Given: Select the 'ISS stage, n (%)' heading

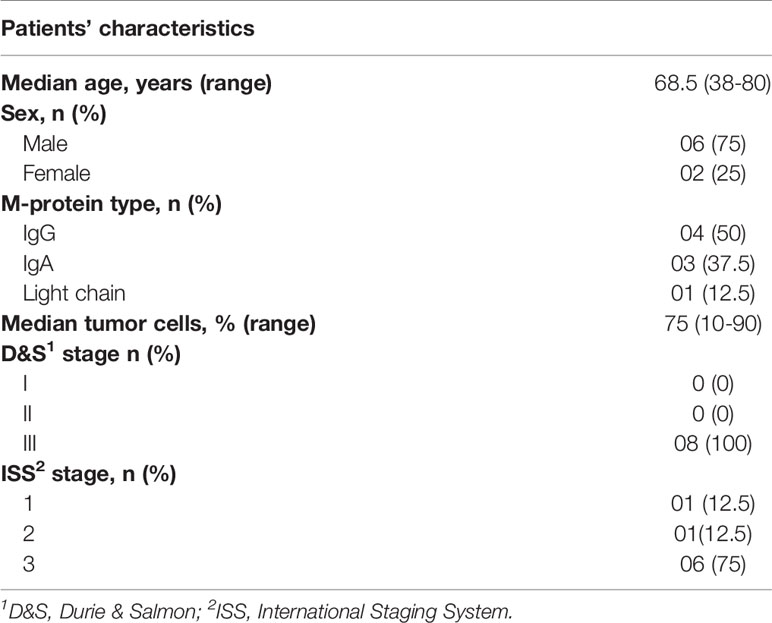Looking at the screenshot, I should [x=89, y=474].
